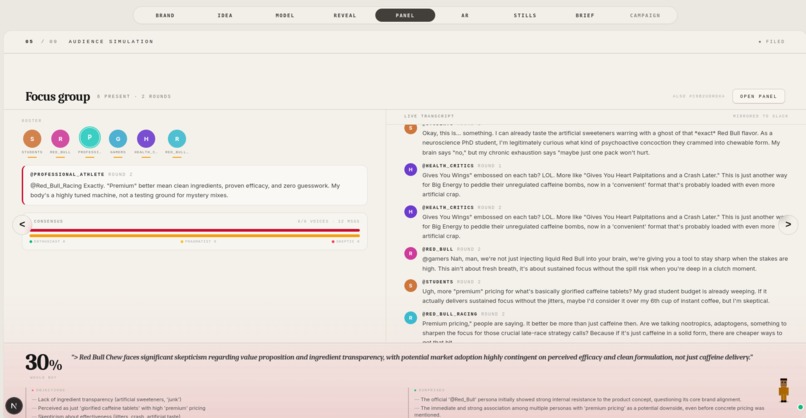Click orange S avatar beside Round 2 Students message
Image resolution: width=806 pixels, height=418 pixels.
[410, 286]
